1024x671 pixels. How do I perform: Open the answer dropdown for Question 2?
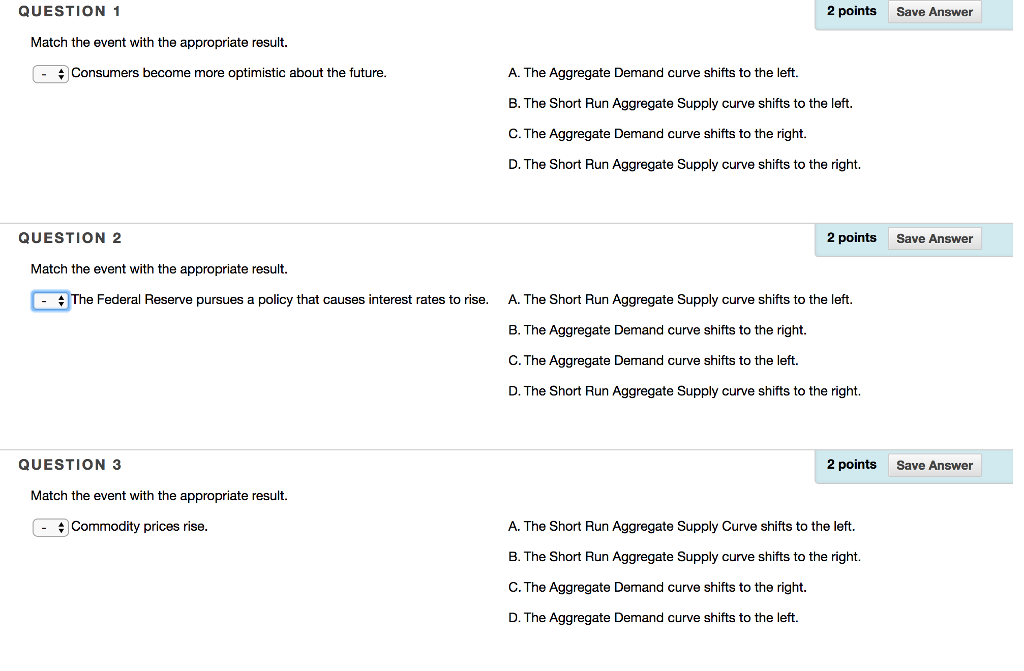click(50, 300)
